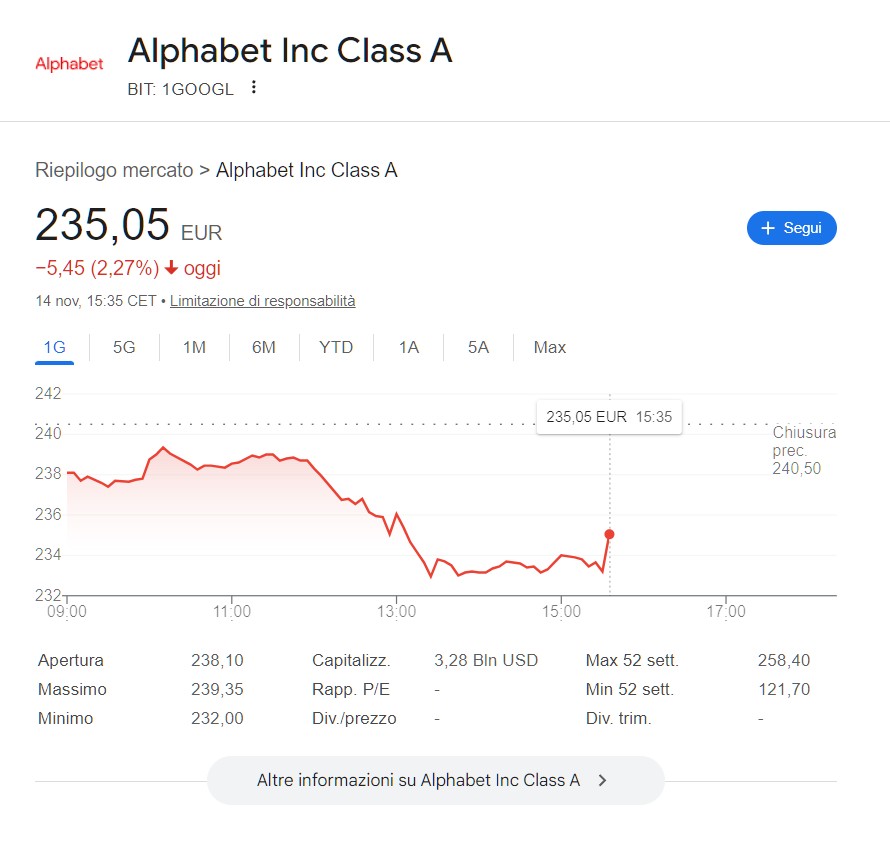
Task: Click the Chiusura prec. 240,50 label
Action: (803, 450)
